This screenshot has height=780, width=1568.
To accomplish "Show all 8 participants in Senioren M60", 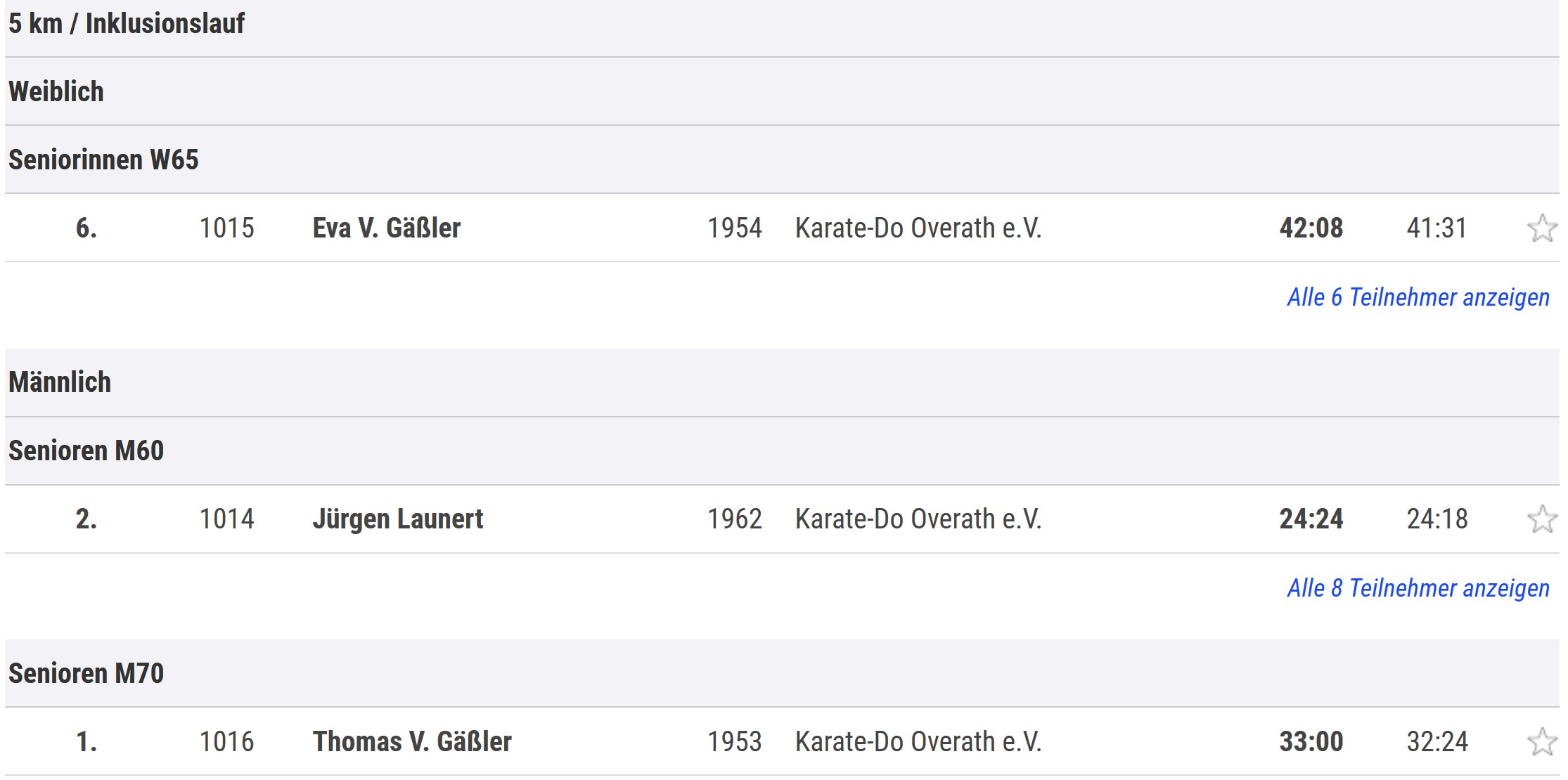I will [x=1418, y=588].
